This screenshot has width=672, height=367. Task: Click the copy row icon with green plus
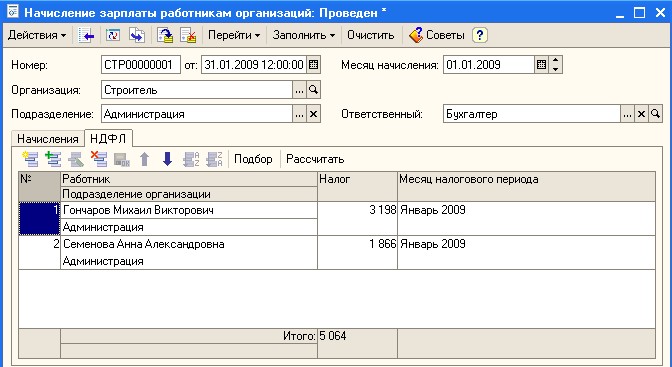pyautogui.click(x=53, y=159)
